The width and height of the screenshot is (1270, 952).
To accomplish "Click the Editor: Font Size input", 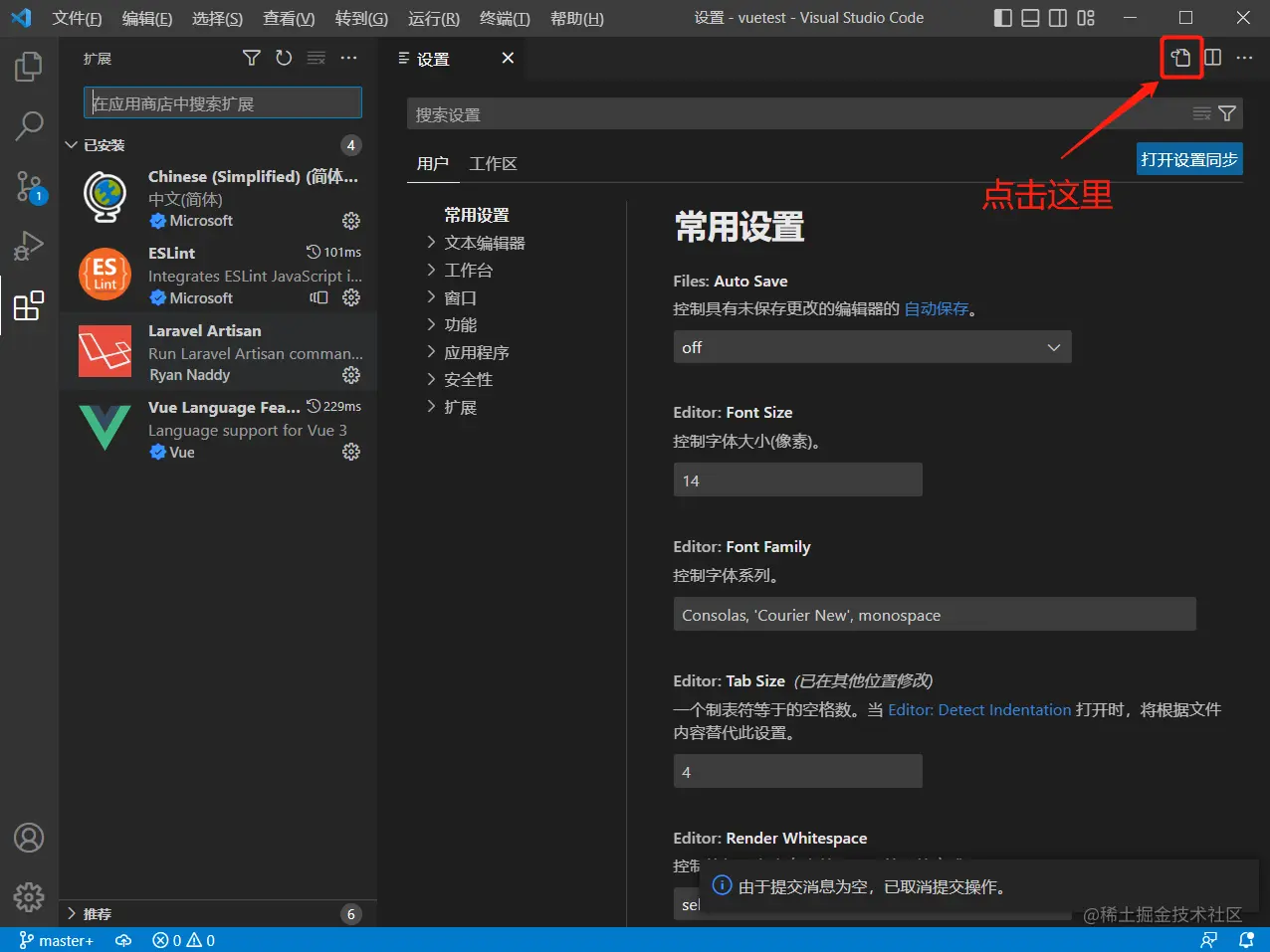I will pos(797,479).
